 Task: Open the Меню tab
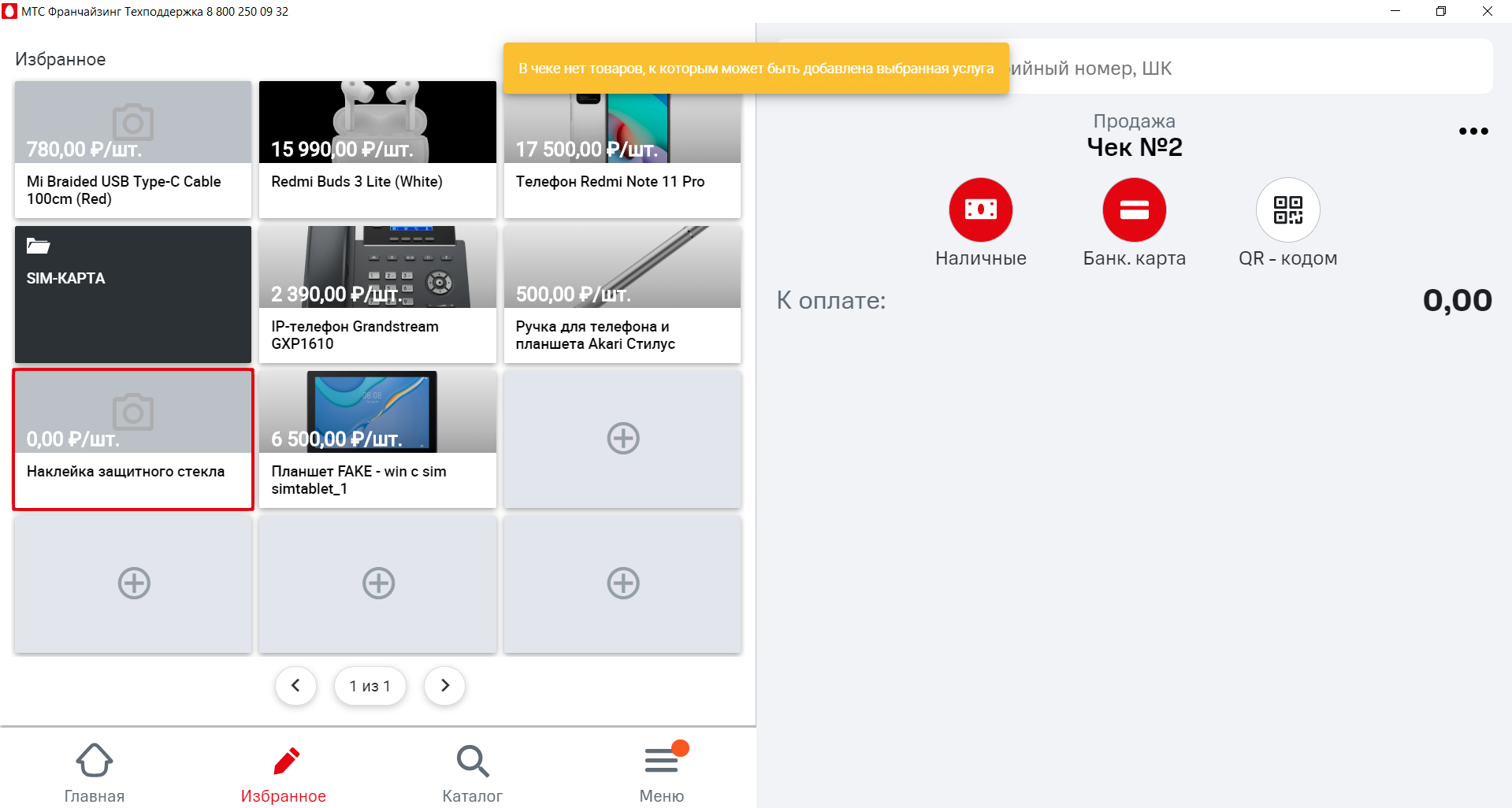point(662,772)
